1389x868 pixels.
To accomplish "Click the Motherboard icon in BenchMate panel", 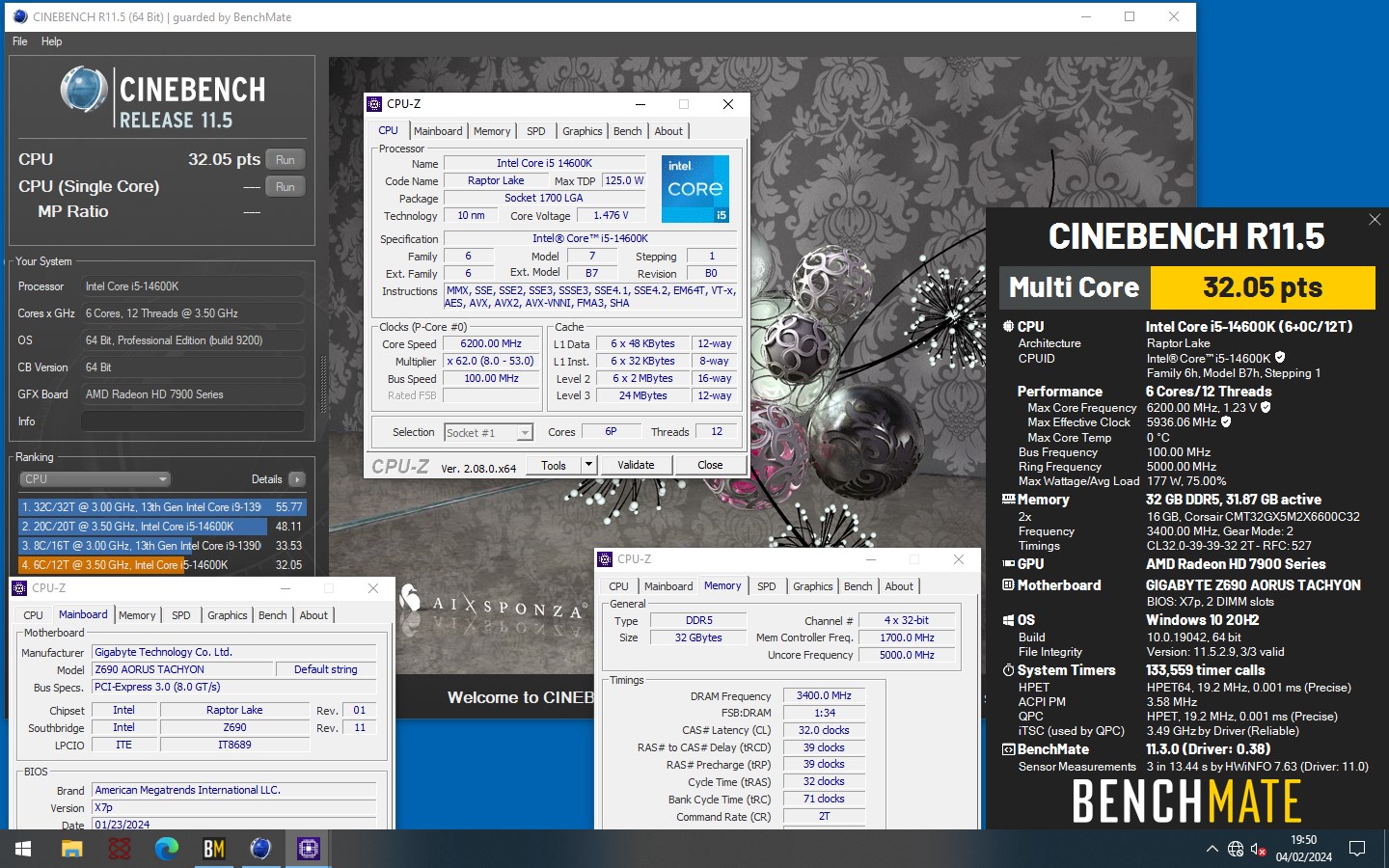I will 1008,585.
